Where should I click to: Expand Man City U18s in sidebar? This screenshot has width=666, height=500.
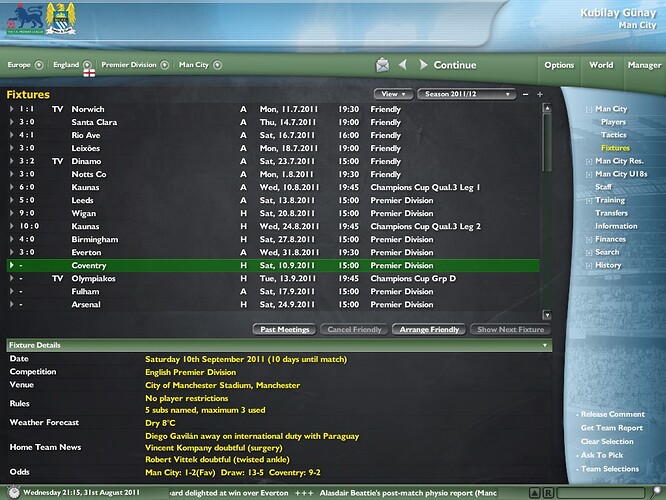589,175
